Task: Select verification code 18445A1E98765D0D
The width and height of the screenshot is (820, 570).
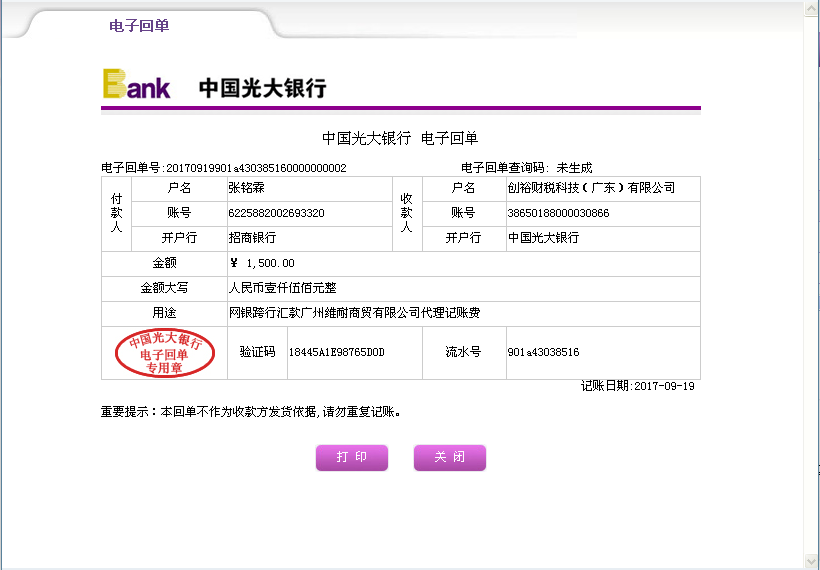Action: (337, 352)
